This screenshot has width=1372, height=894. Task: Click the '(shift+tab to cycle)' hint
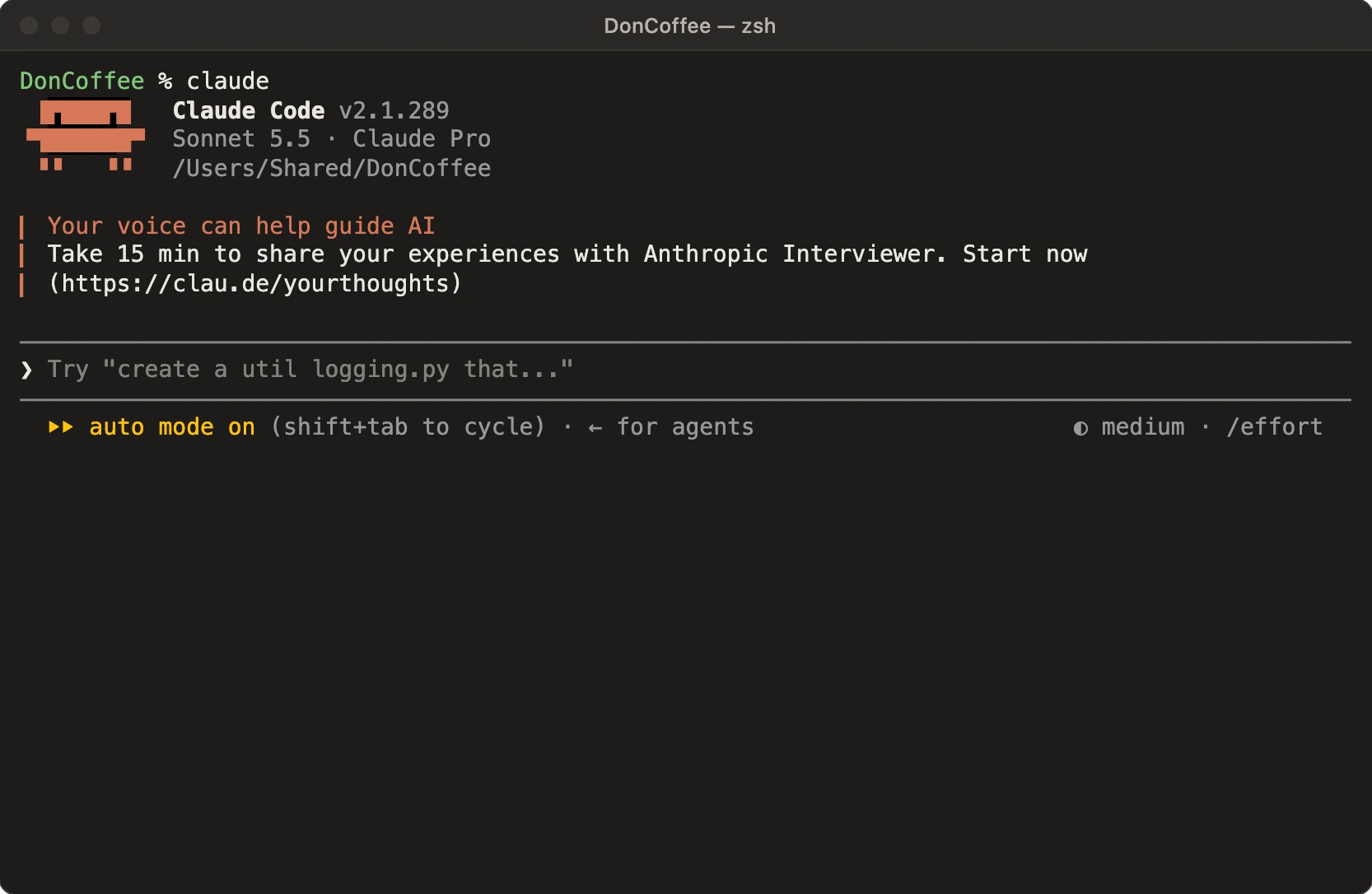(x=408, y=426)
